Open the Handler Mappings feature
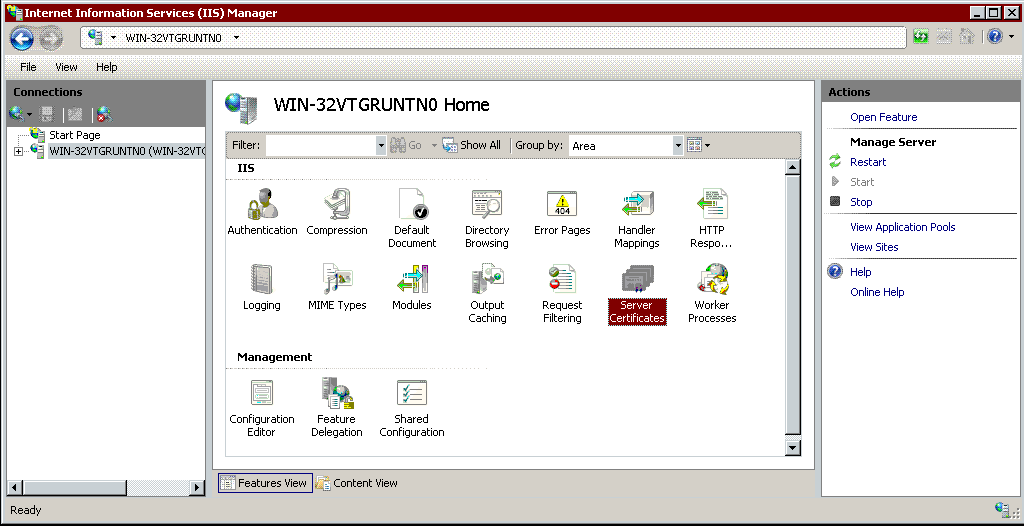This screenshot has width=1024, height=526. [637, 219]
